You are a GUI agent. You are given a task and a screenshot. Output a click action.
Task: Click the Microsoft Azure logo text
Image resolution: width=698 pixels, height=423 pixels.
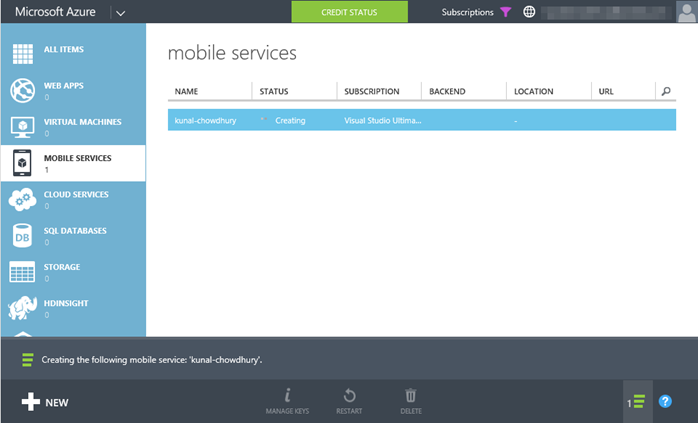coord(55,12)
